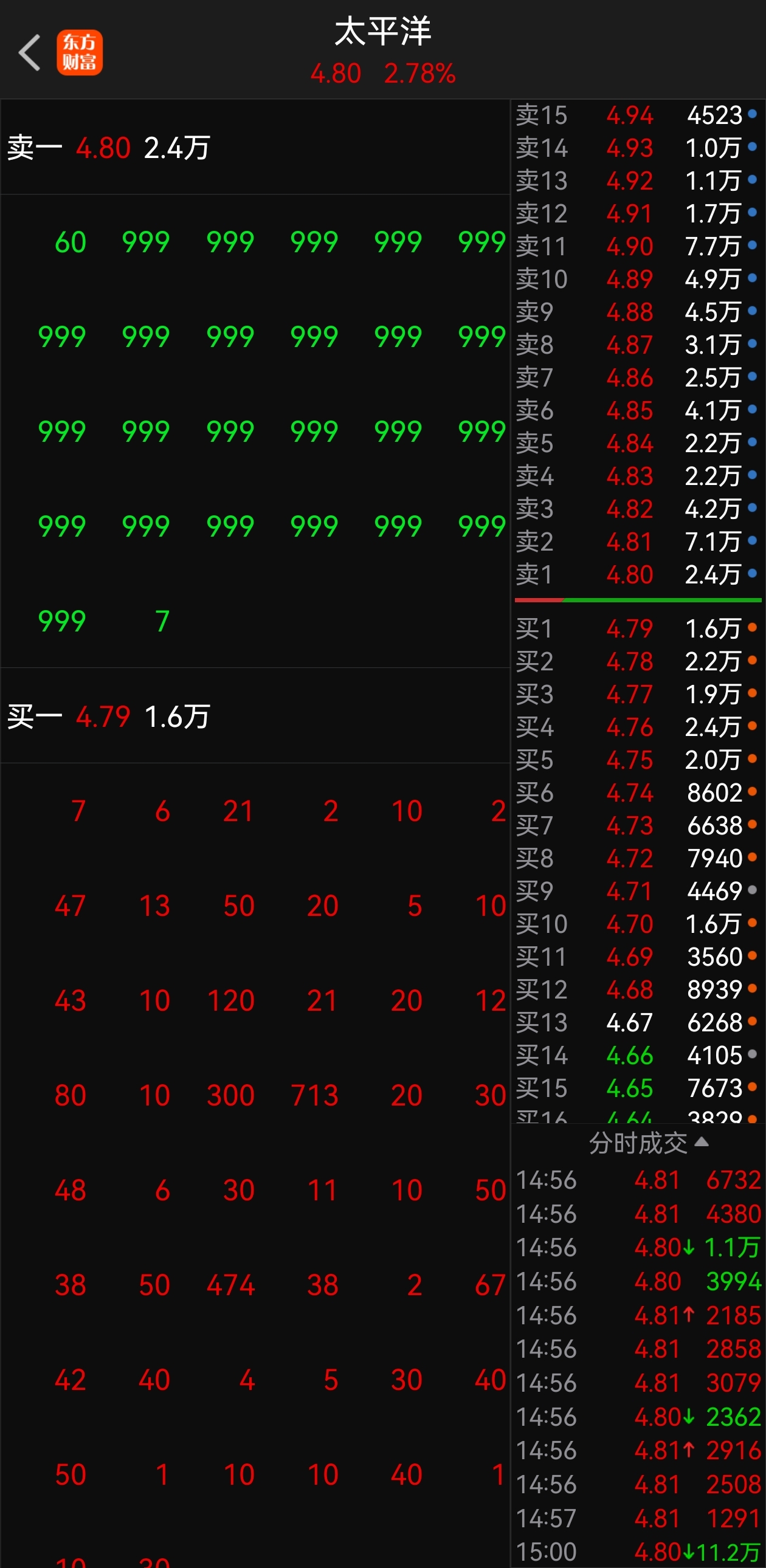The image size is (766, 1568).
Task: Select the 买15 row with 7673
Action: tap(638, 1088)
